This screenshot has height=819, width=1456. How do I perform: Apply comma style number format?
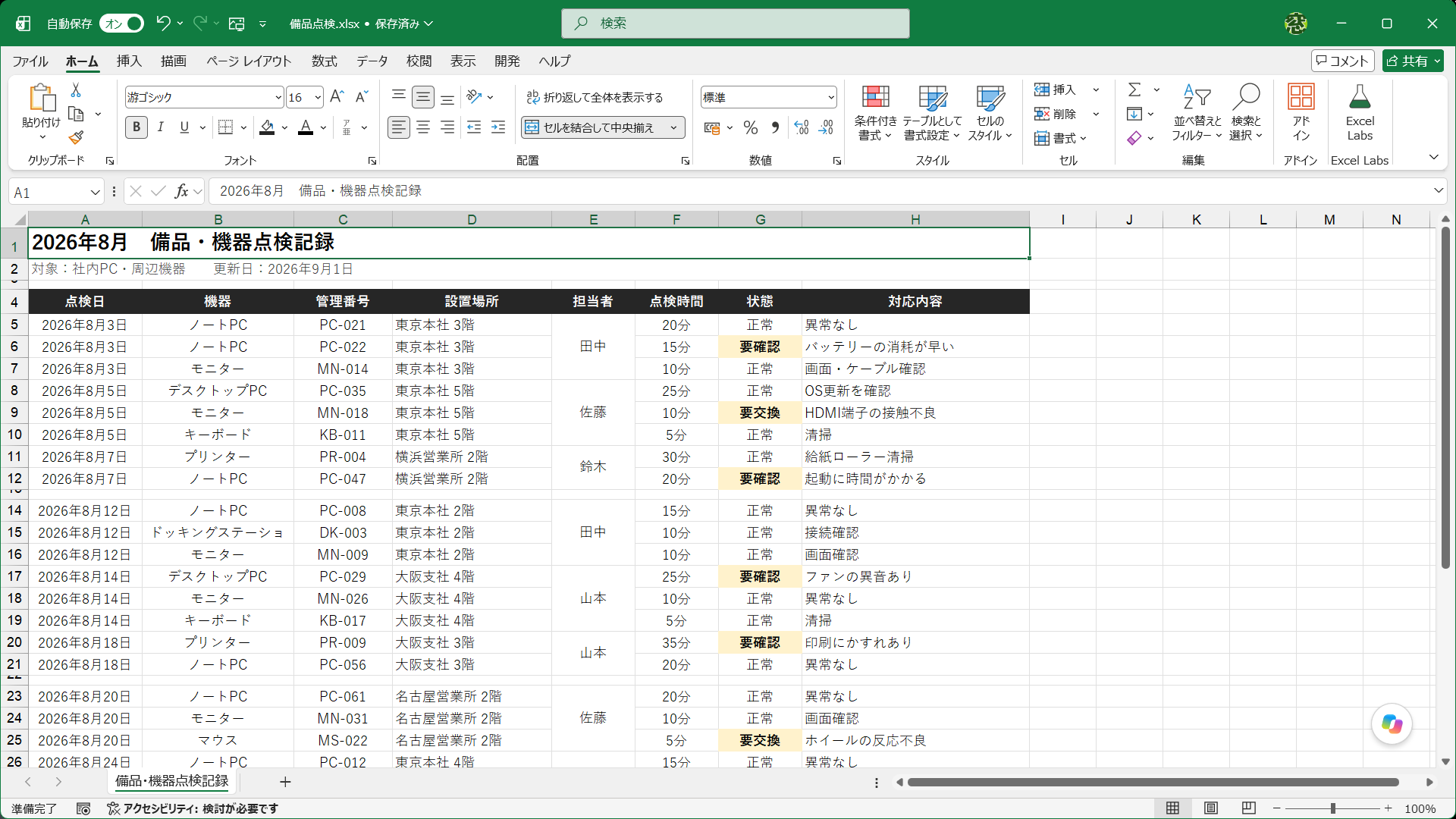tap(775, 127)
